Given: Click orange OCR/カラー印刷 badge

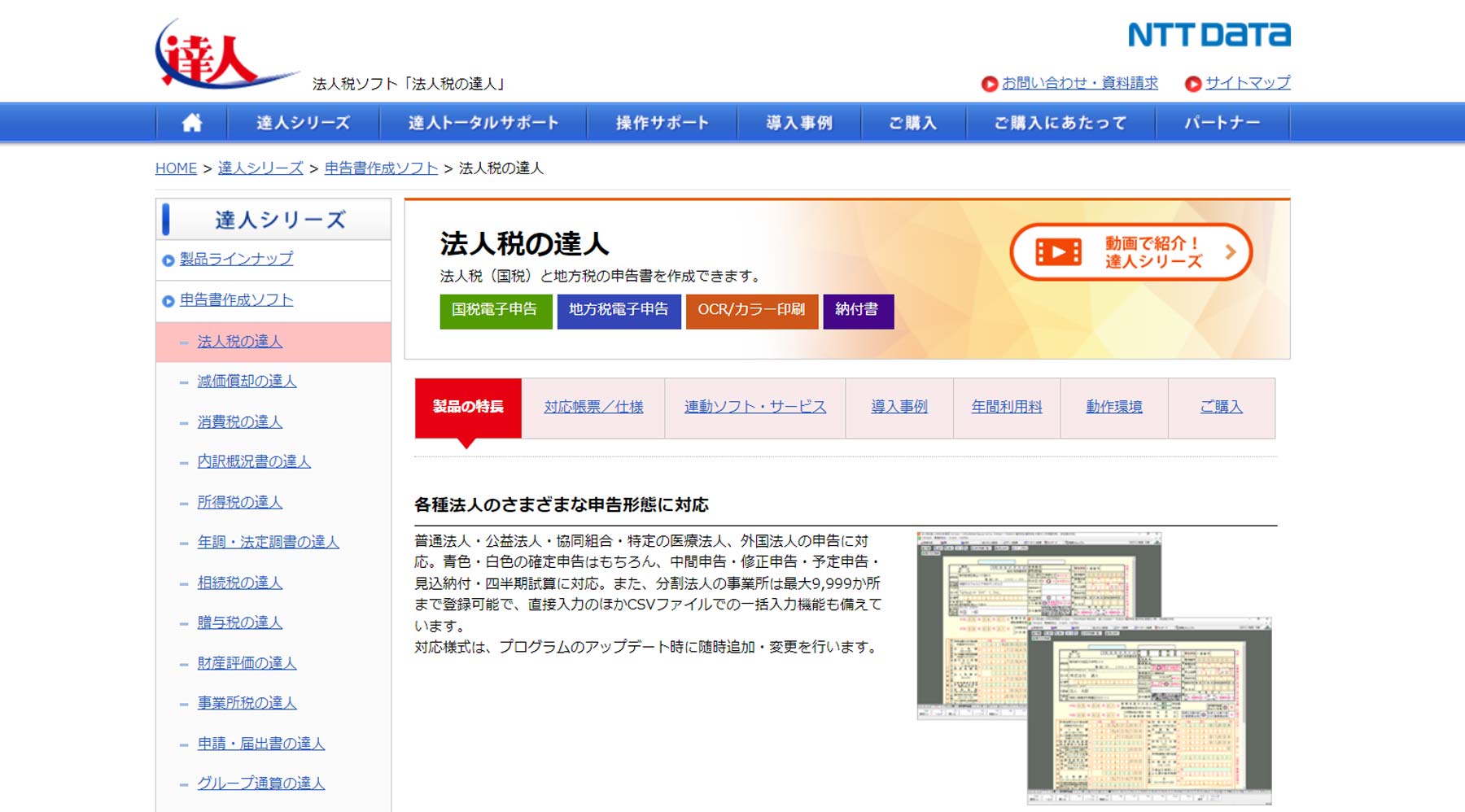Looking at the screenshot, I should pos(752,312).
